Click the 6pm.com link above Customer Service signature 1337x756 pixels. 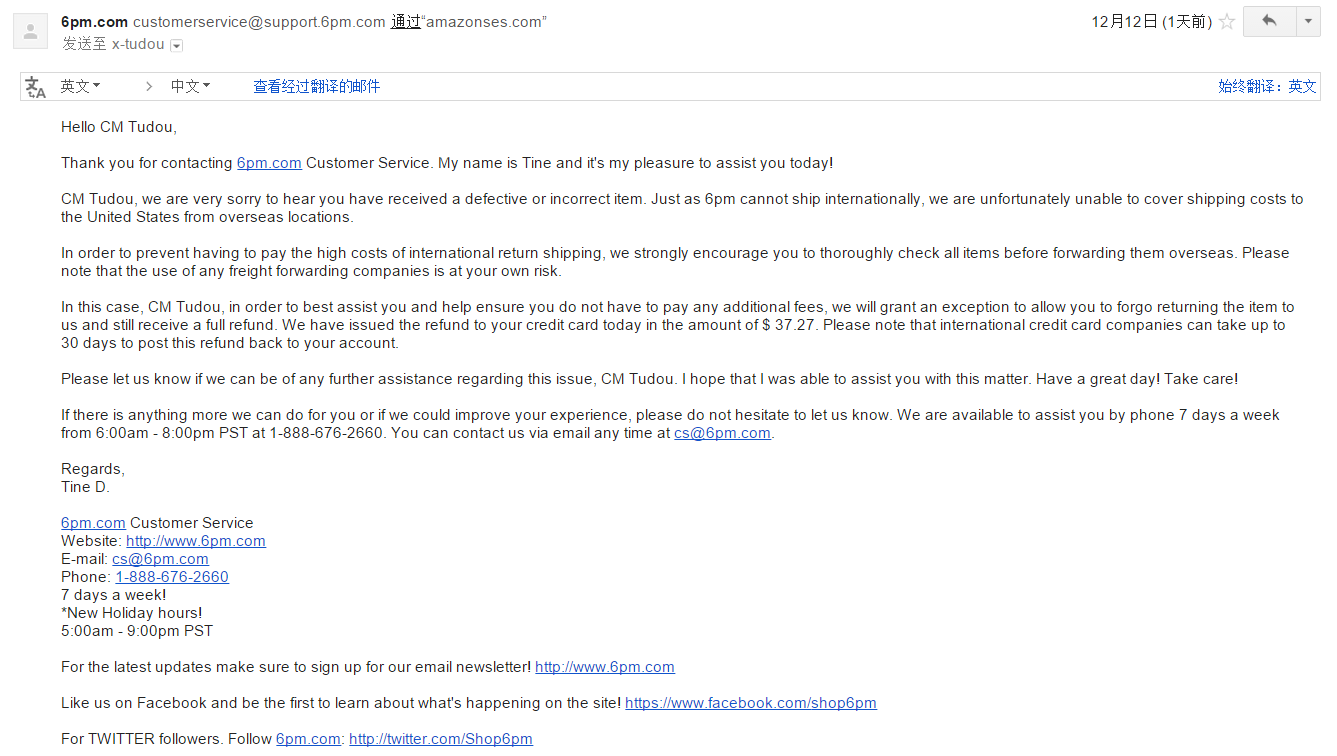pos(93,523)
